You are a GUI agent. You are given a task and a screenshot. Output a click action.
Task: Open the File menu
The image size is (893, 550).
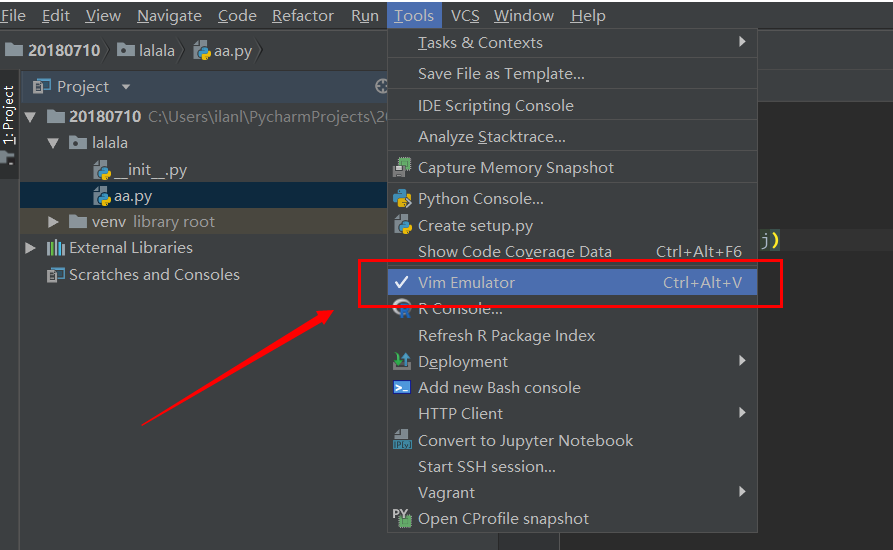[x=13, y=15]
